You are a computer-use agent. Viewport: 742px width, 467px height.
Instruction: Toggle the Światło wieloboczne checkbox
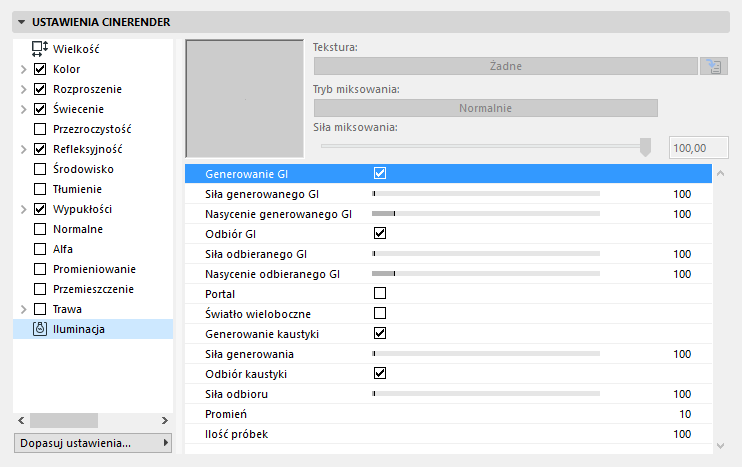(380, 313)
